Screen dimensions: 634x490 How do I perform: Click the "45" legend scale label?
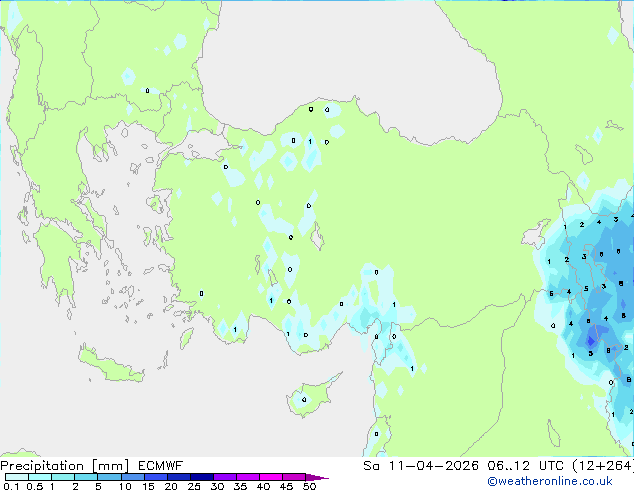[286, 486]
